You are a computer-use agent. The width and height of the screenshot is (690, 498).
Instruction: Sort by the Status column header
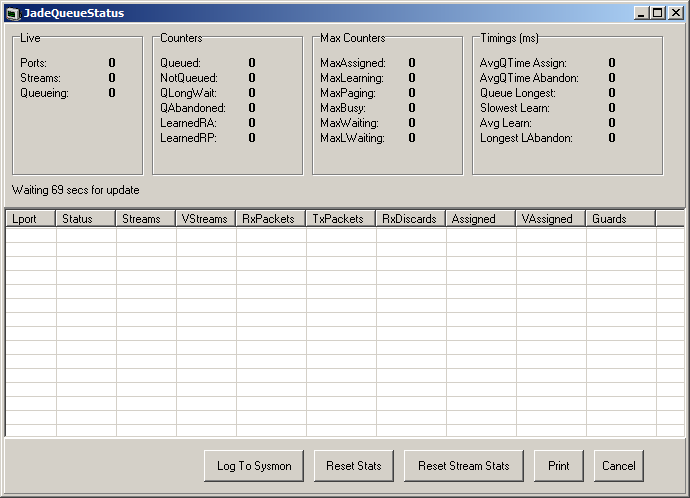(x=86, y=219)
